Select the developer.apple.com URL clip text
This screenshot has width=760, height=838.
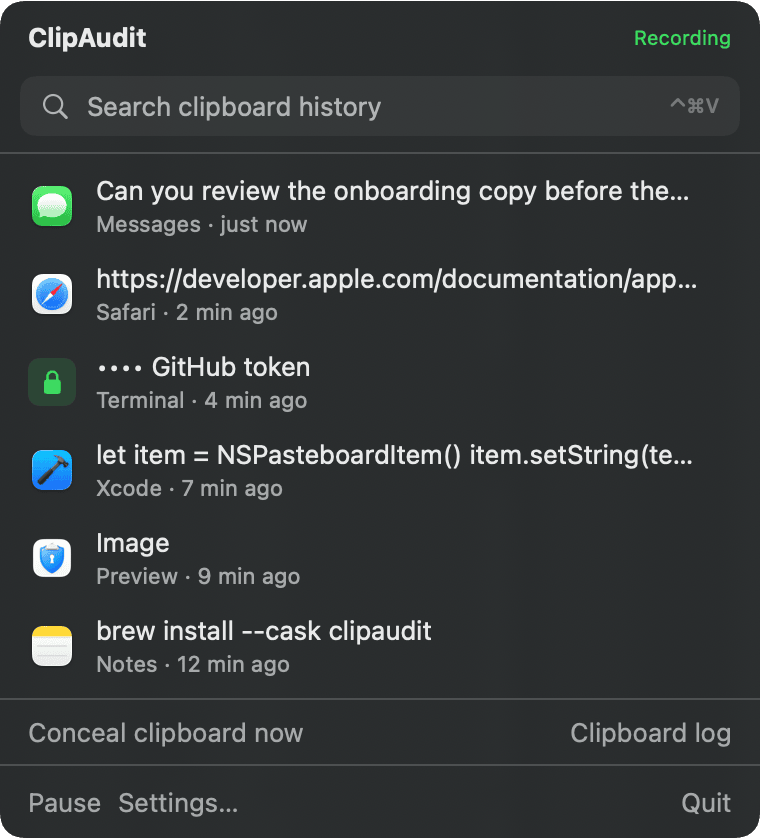[x=397, y=280]
